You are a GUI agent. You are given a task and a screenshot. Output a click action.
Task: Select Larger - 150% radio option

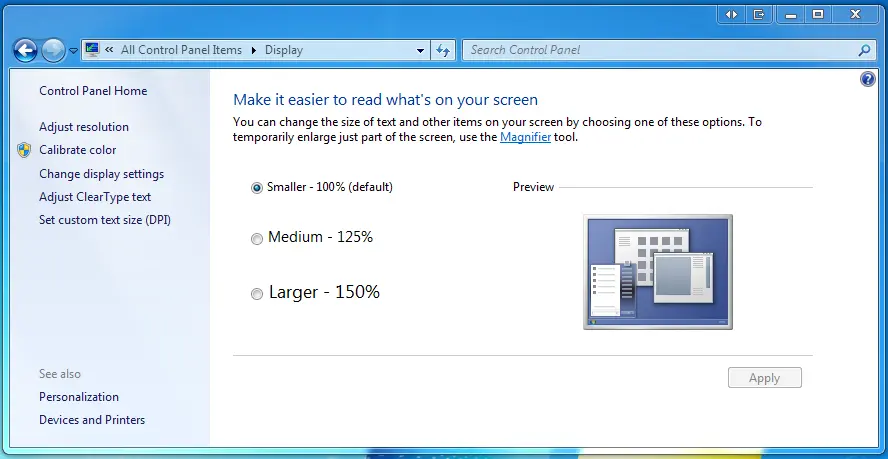click(257, 293)
